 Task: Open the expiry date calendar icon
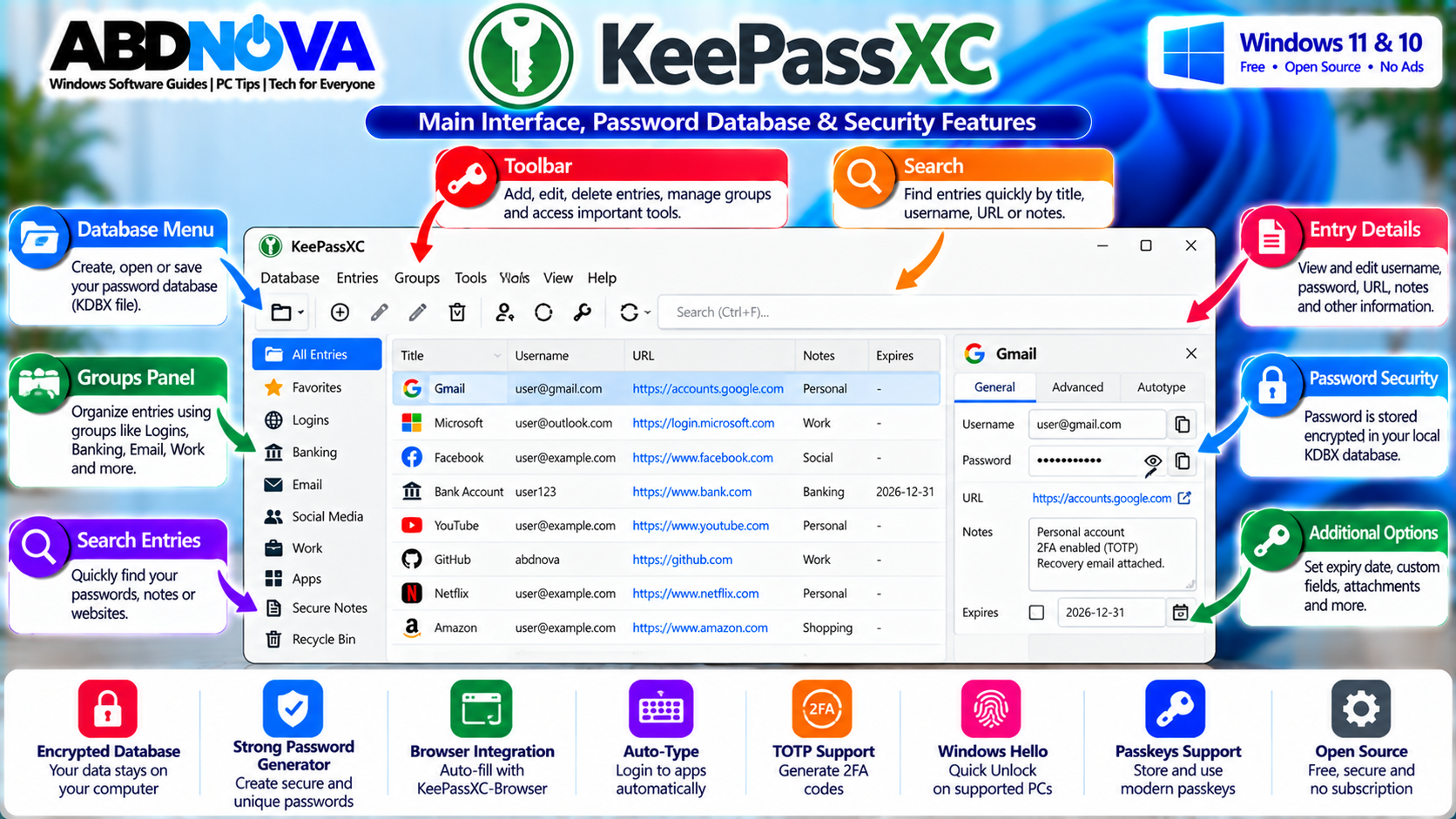point(1180,613)
